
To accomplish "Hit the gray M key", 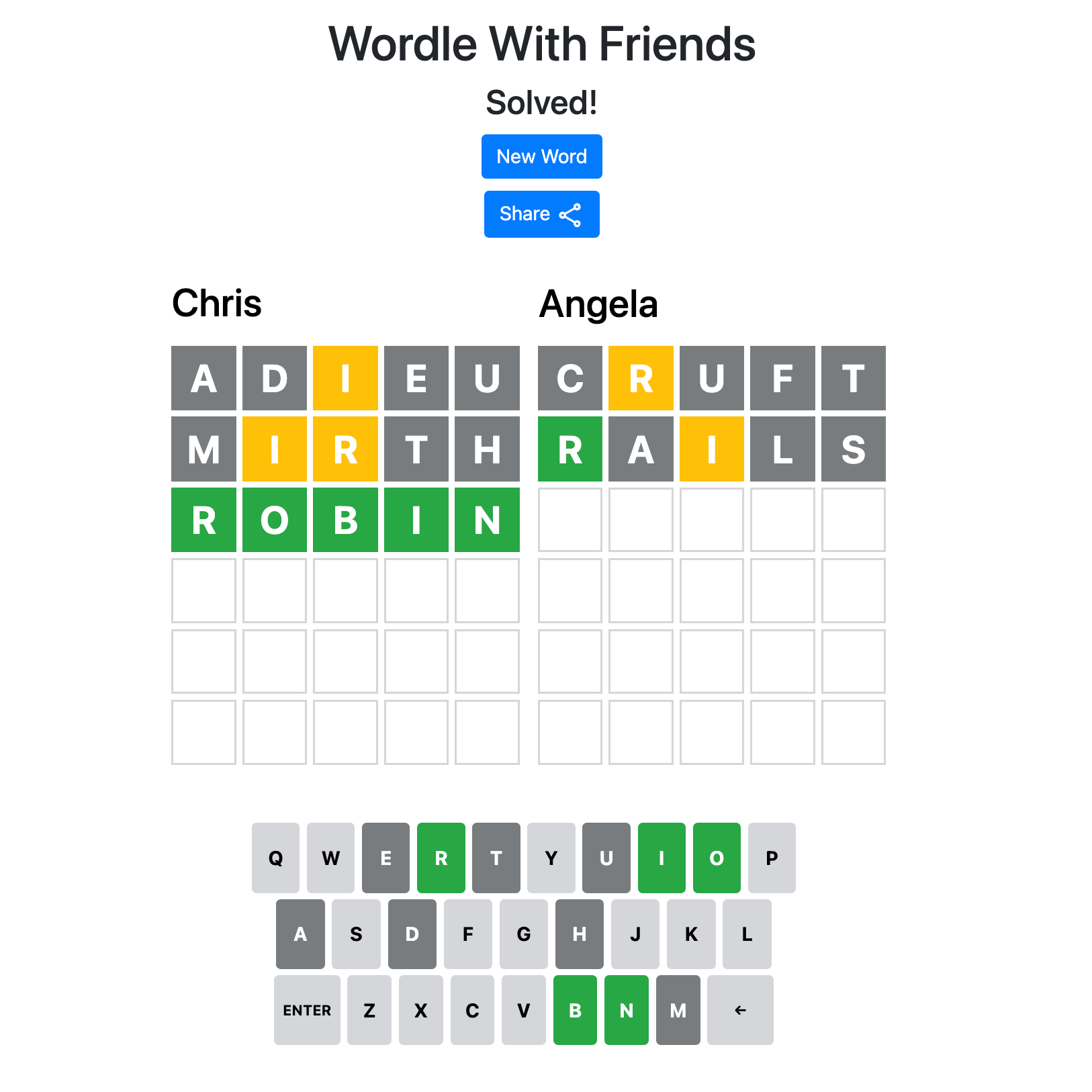I will pos(678,1009).
